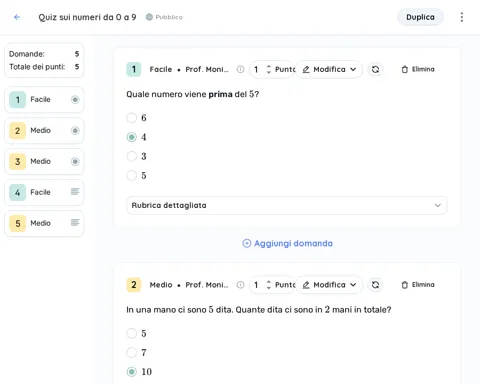This screenshot has height=384, width=480.
Task: Jump to question 4 Facile in sidebar
Action: [x=44, y=192]
